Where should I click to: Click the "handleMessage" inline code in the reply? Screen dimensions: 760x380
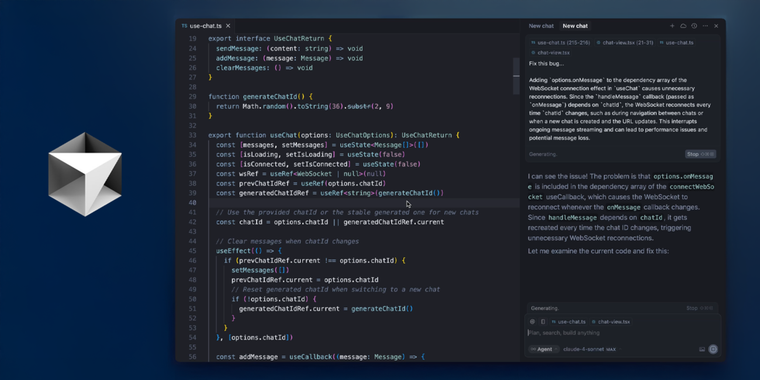pos(572,218)
